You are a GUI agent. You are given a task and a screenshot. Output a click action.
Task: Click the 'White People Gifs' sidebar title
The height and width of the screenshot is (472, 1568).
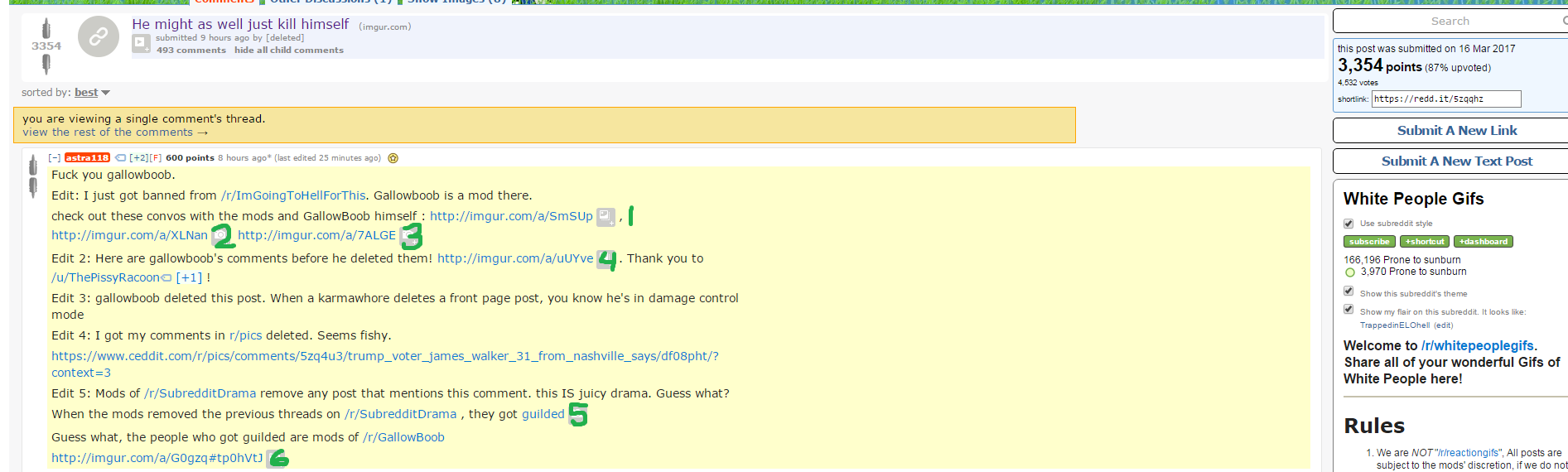tap(1413, 199)
